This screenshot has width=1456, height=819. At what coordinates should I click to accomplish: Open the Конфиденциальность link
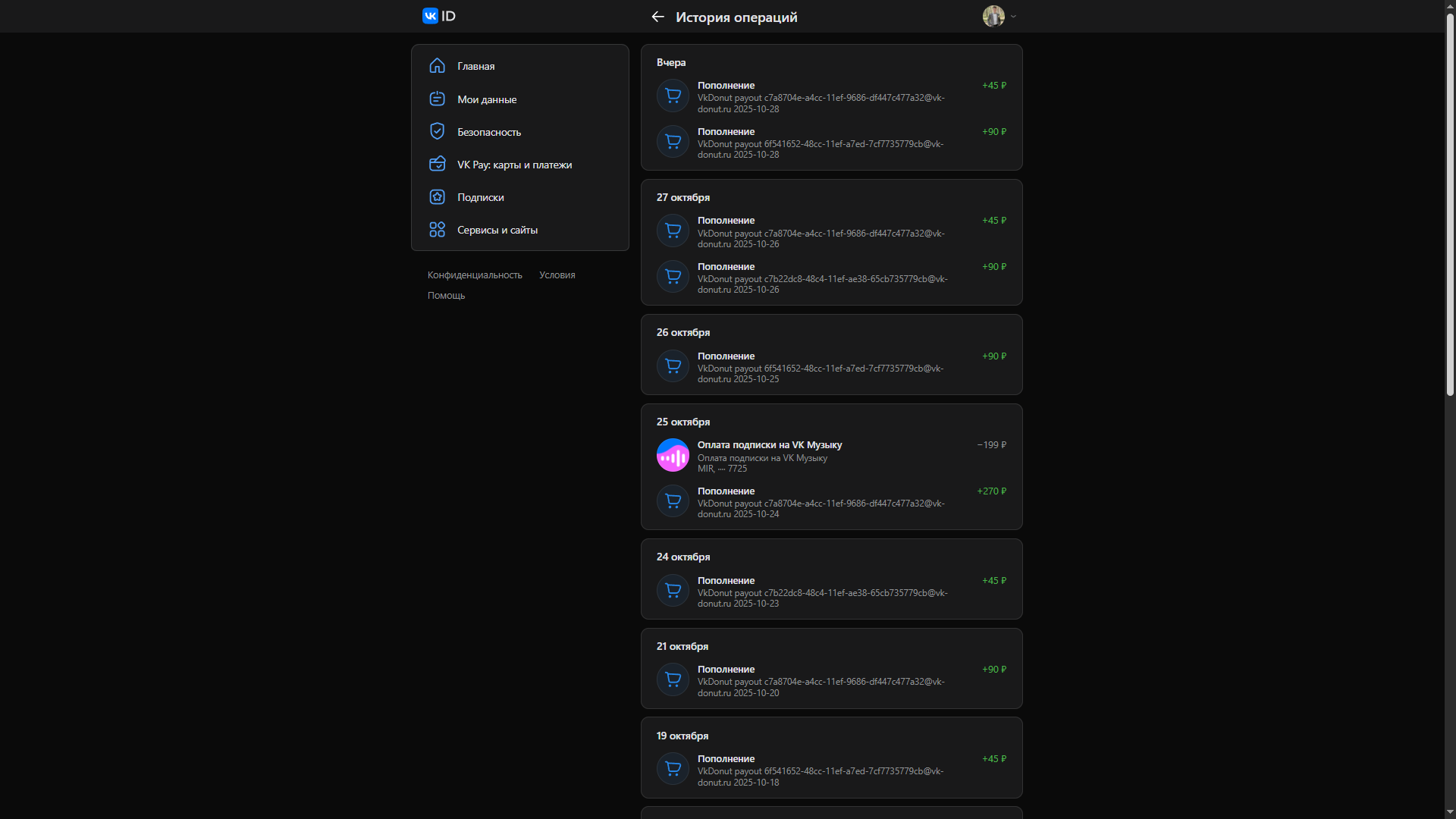click(x=475, y=275)
